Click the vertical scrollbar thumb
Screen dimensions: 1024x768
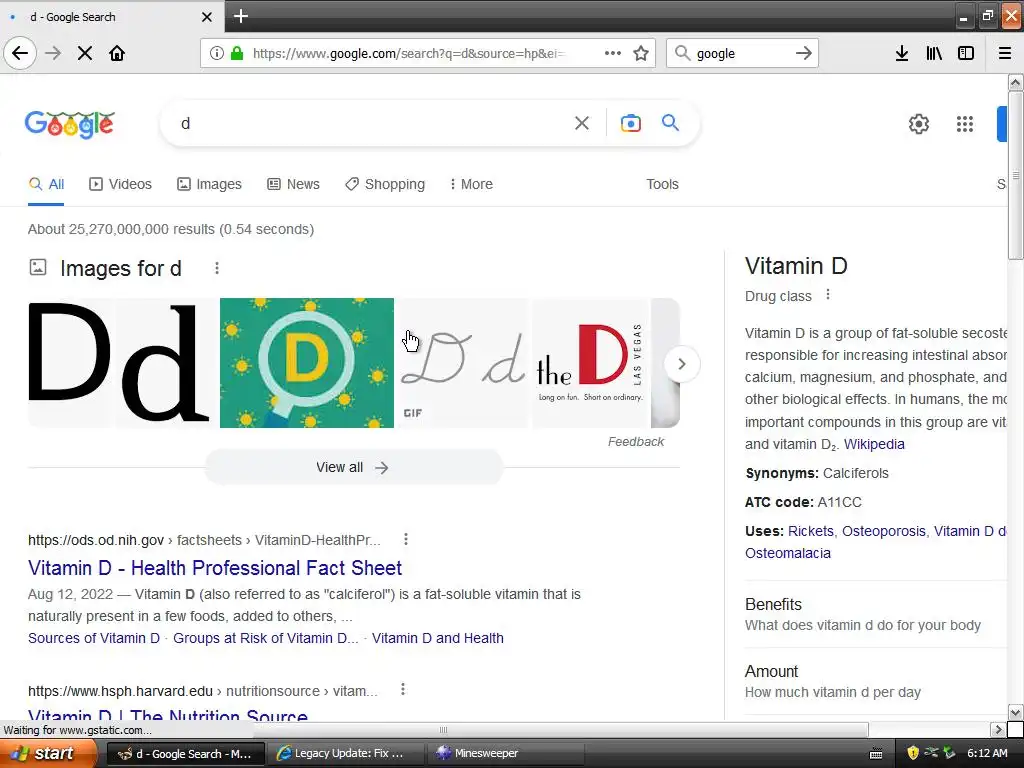click(x=1016, y=175)
